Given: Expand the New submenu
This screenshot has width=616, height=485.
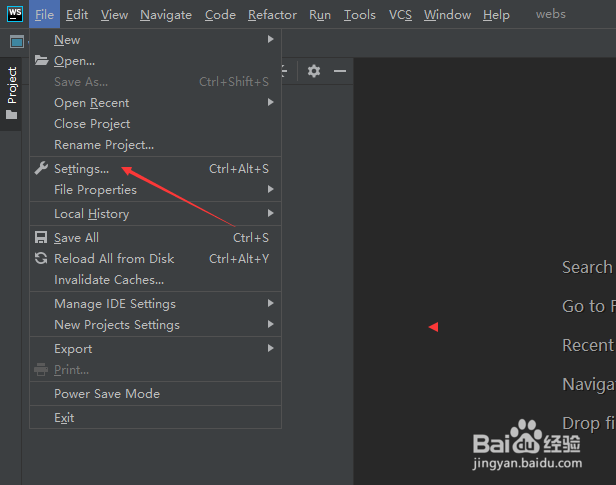Looking at the screenshot, I should (x=156, y=40).
